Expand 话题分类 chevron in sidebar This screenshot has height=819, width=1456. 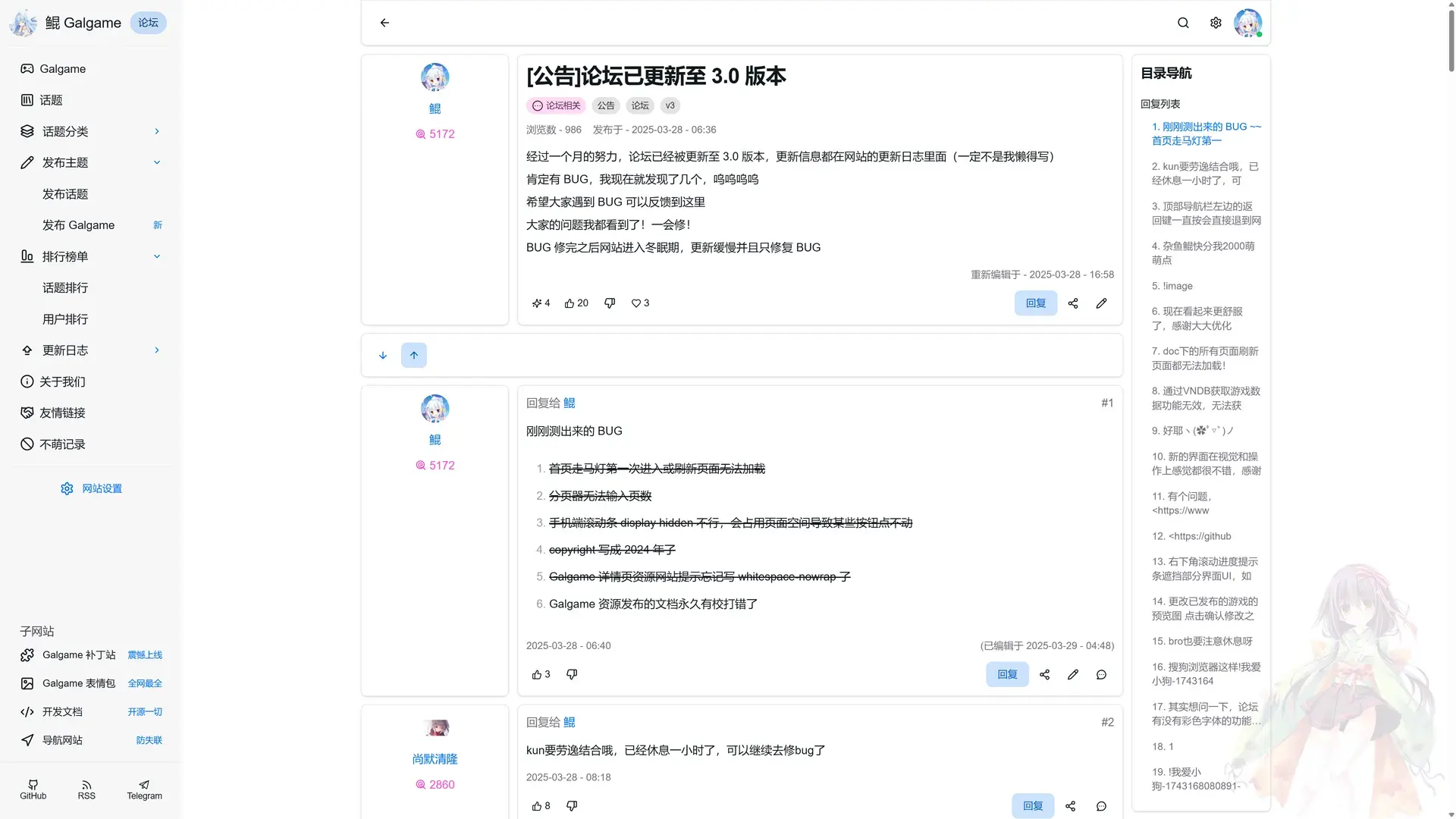(x=157, y=131)
